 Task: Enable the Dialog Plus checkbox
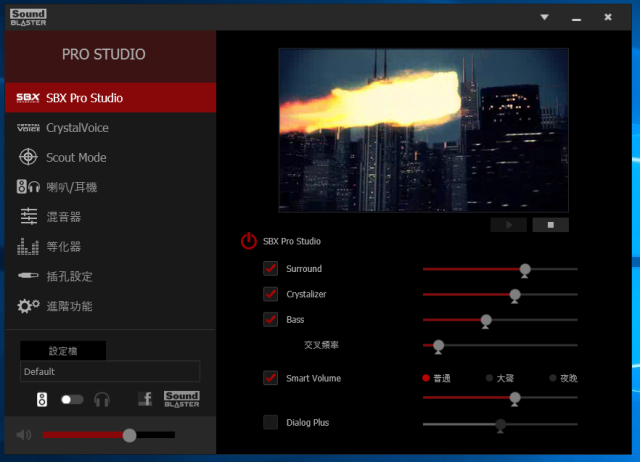pos(271,422)
